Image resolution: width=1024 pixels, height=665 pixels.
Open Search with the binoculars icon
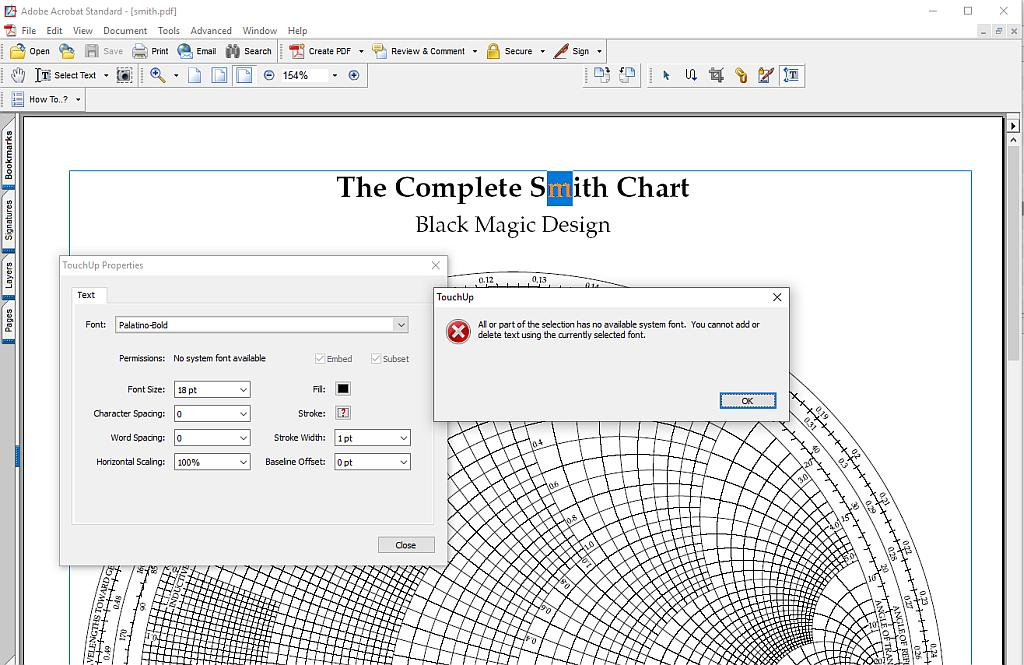tap(232, 51)
